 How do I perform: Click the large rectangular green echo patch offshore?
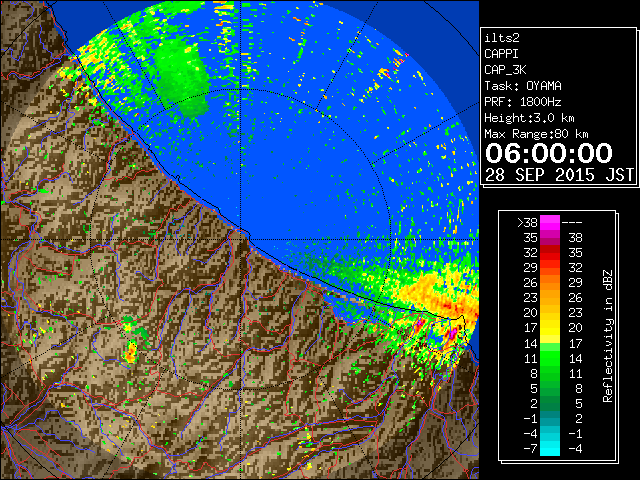click(182, 78)
